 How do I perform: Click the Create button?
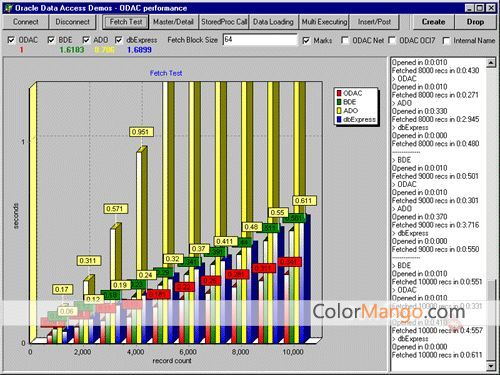[433, 22]
